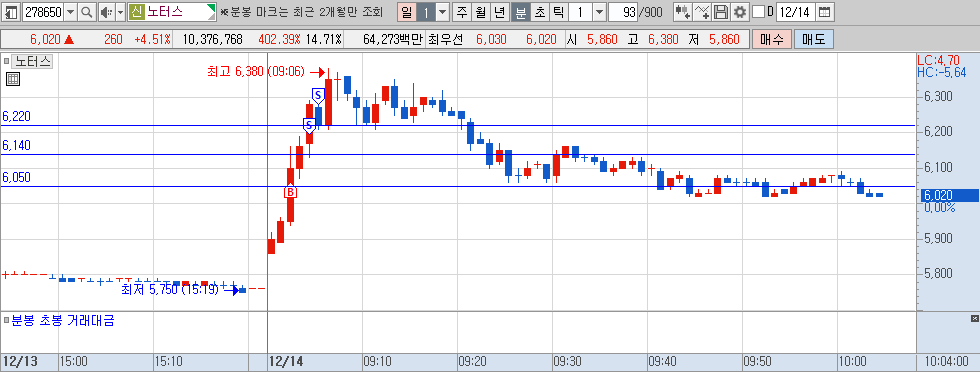Click the minute interval value 1 field
980x372 pixels.
coord(580,11)
